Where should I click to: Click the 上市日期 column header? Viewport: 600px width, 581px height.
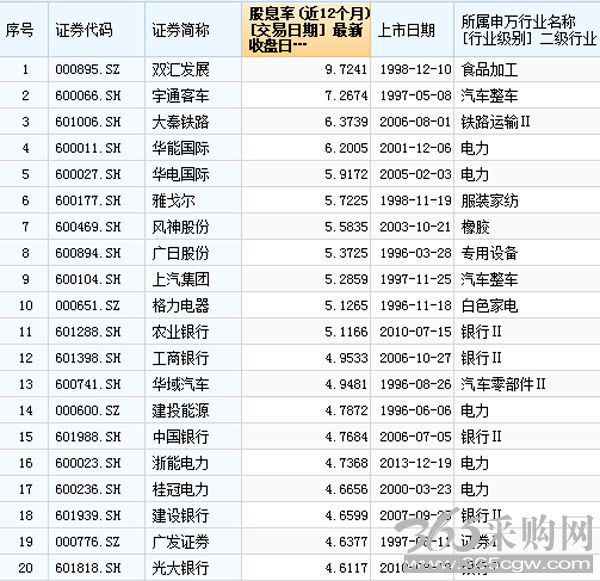click(x=412, y=29)
